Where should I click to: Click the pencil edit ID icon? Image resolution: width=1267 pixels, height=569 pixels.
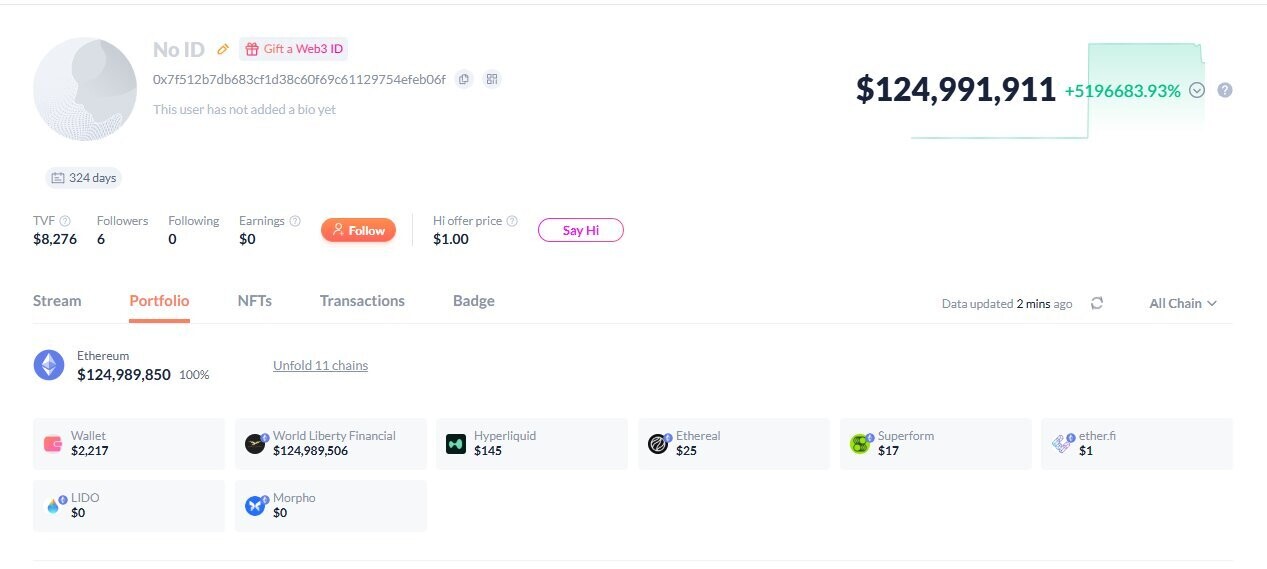(x=223, y=49)
